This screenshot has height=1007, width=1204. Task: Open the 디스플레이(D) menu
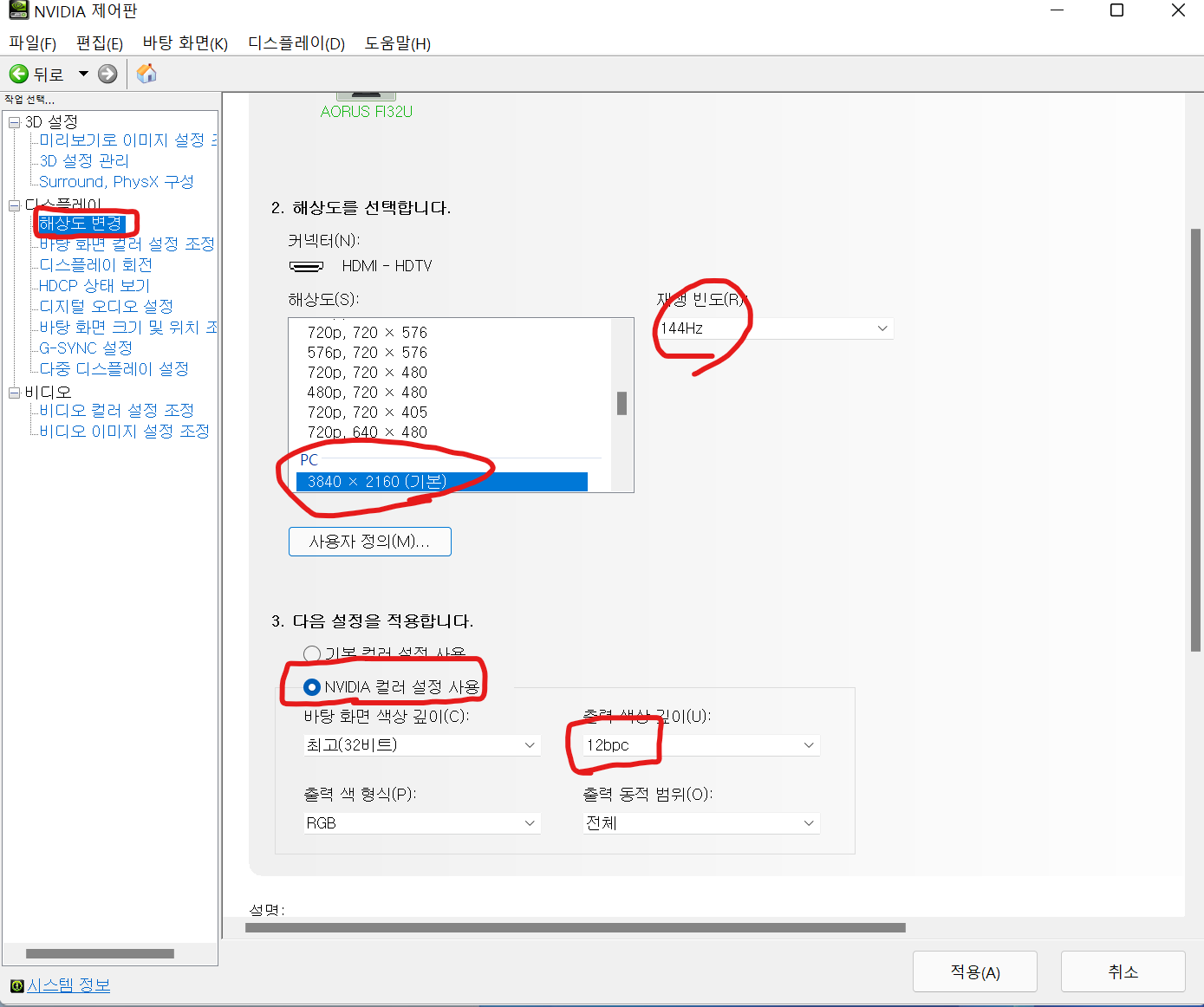tap(296, 43)
